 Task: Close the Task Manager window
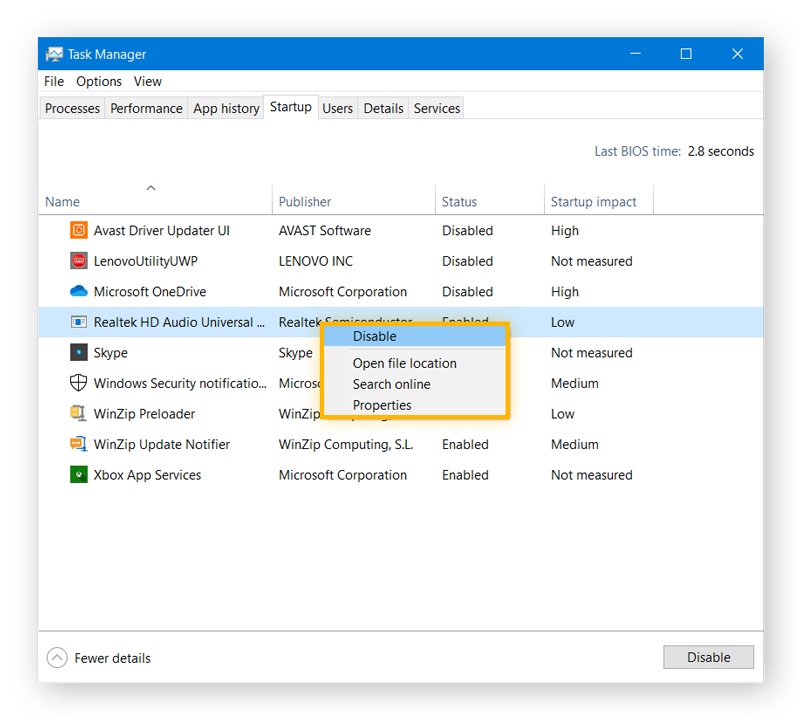737,54
